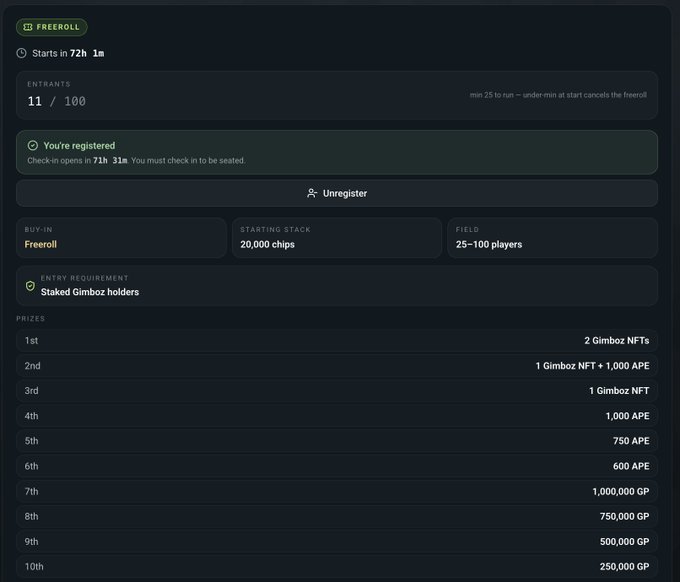
Task: Click the '8th' place label
Action: click(31, 517)
